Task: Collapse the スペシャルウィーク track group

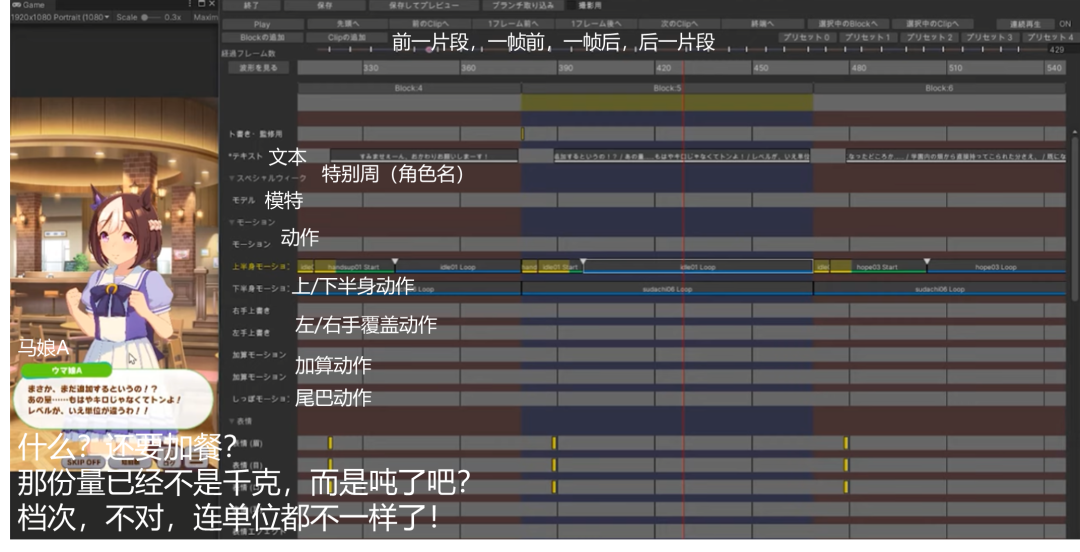Action: [x=232, y=178]
